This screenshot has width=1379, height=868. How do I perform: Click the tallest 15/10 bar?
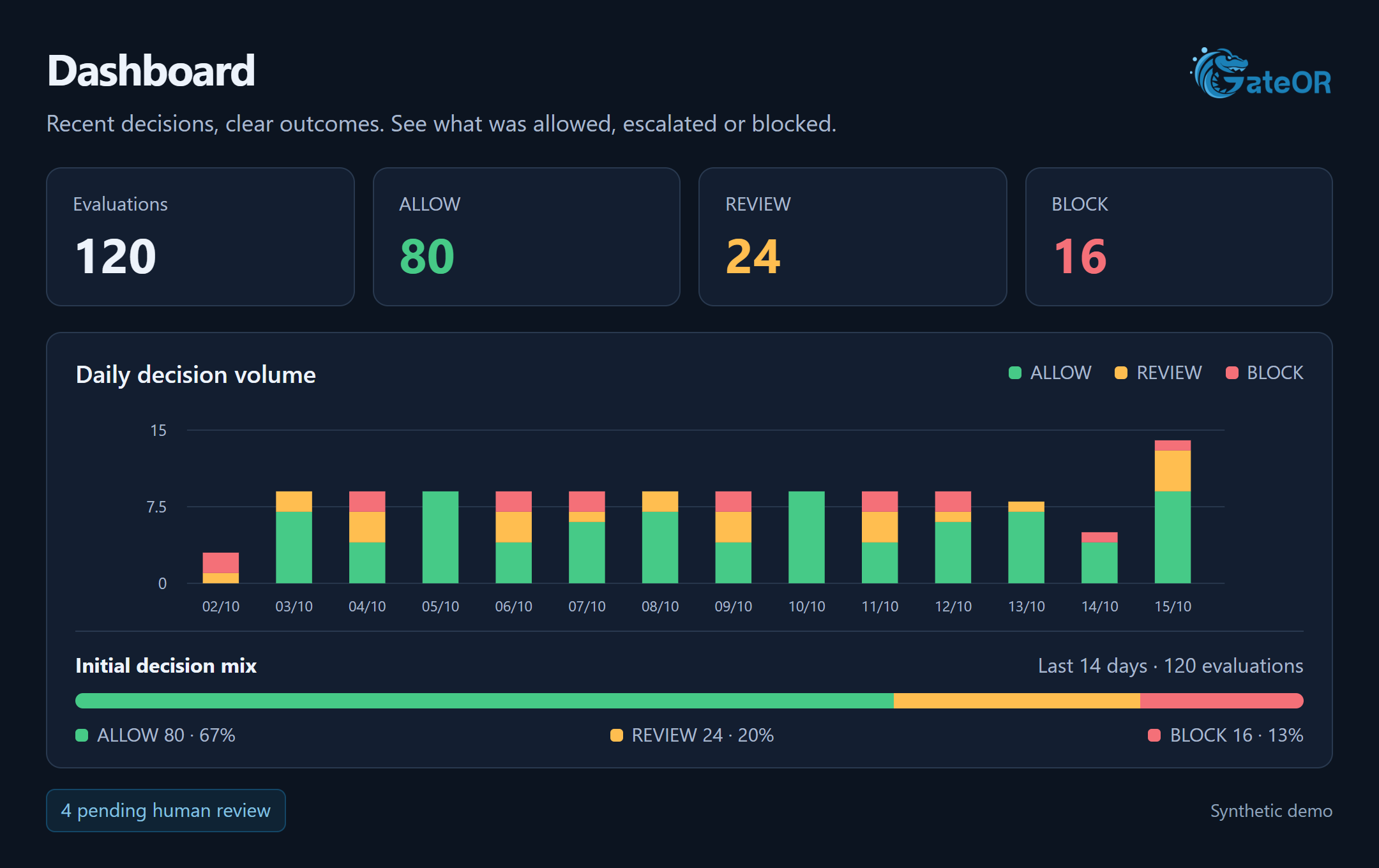click(1173, 512)
